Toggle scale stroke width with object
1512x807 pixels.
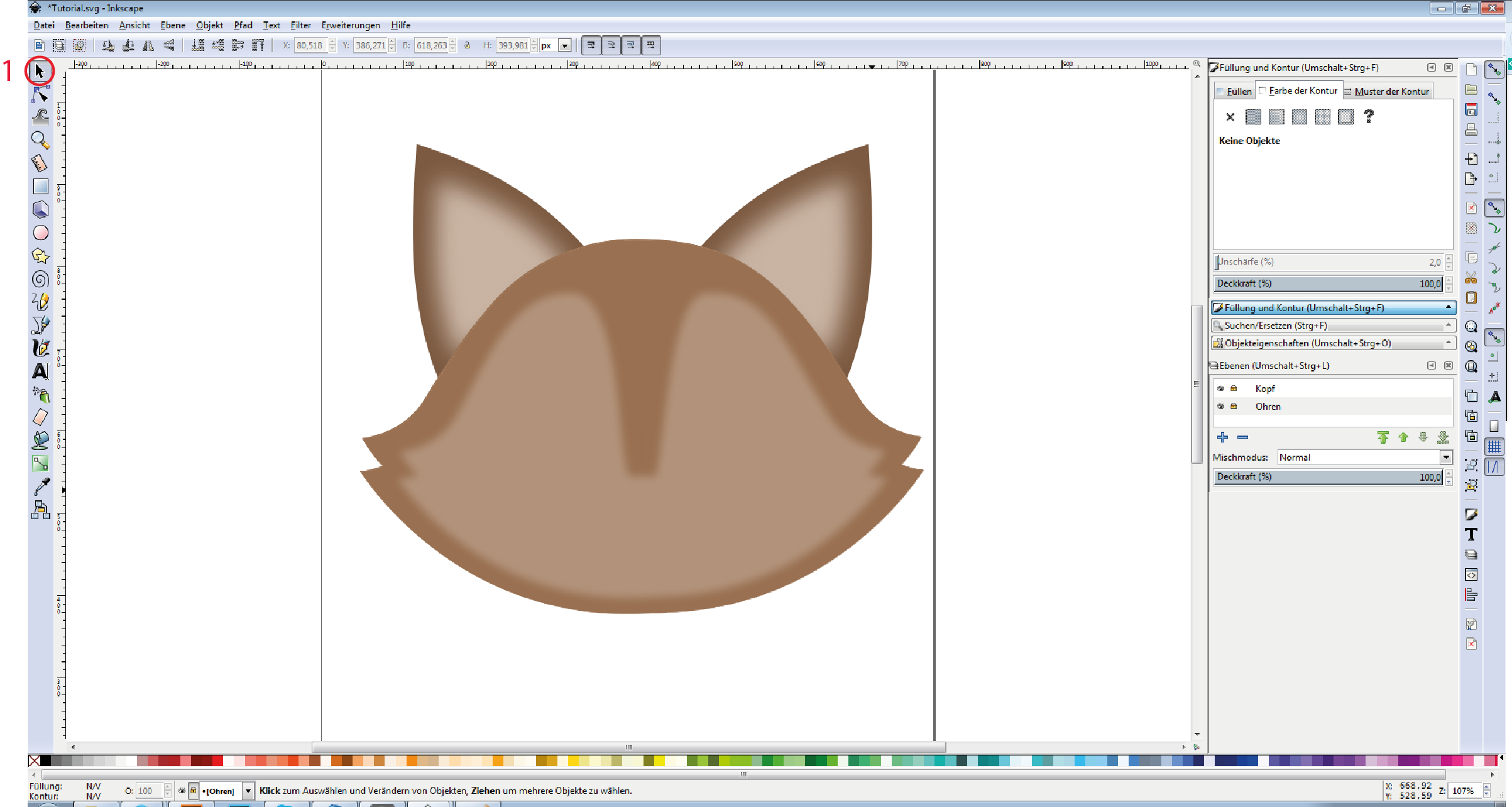pyautogui.click(x=591, y=45)
